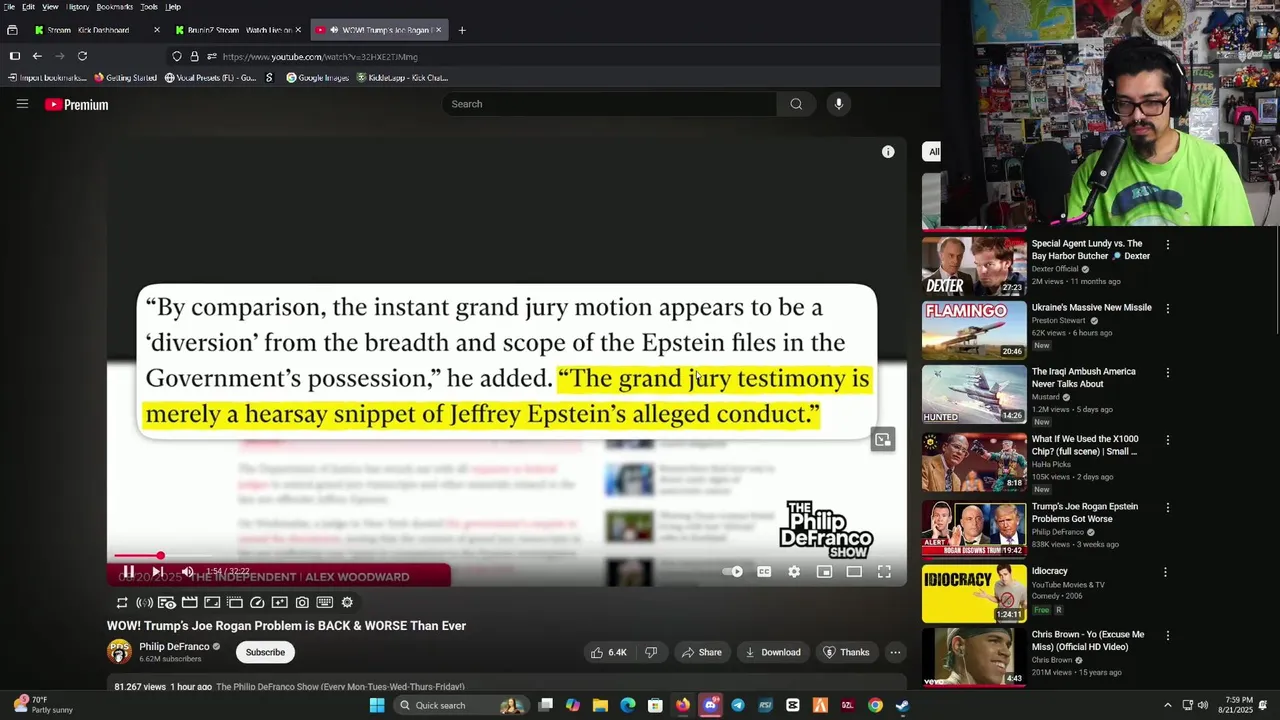Click the volume boost broadcast icon

[144, 602]
